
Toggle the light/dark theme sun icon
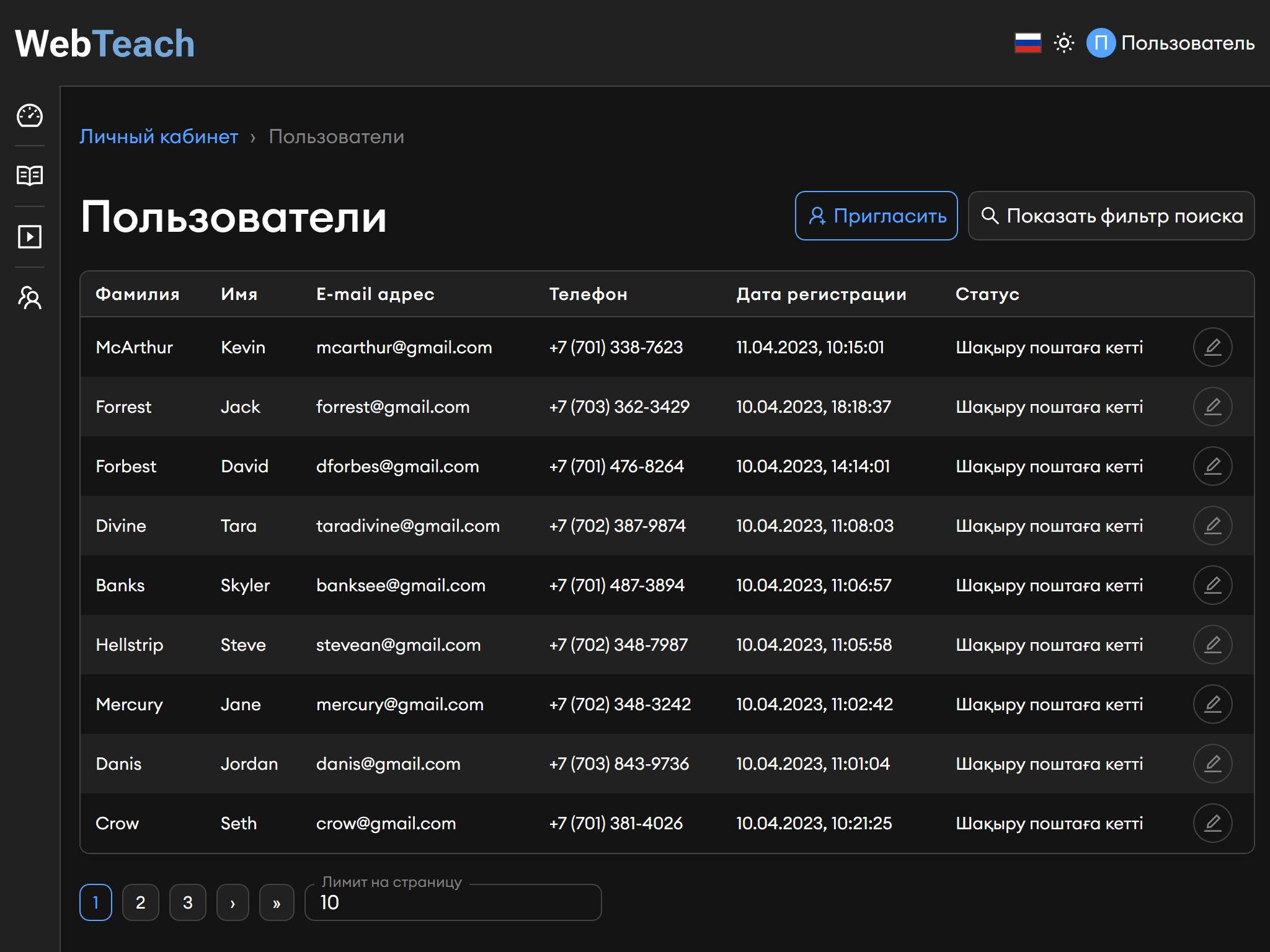tap(1064, 43)
